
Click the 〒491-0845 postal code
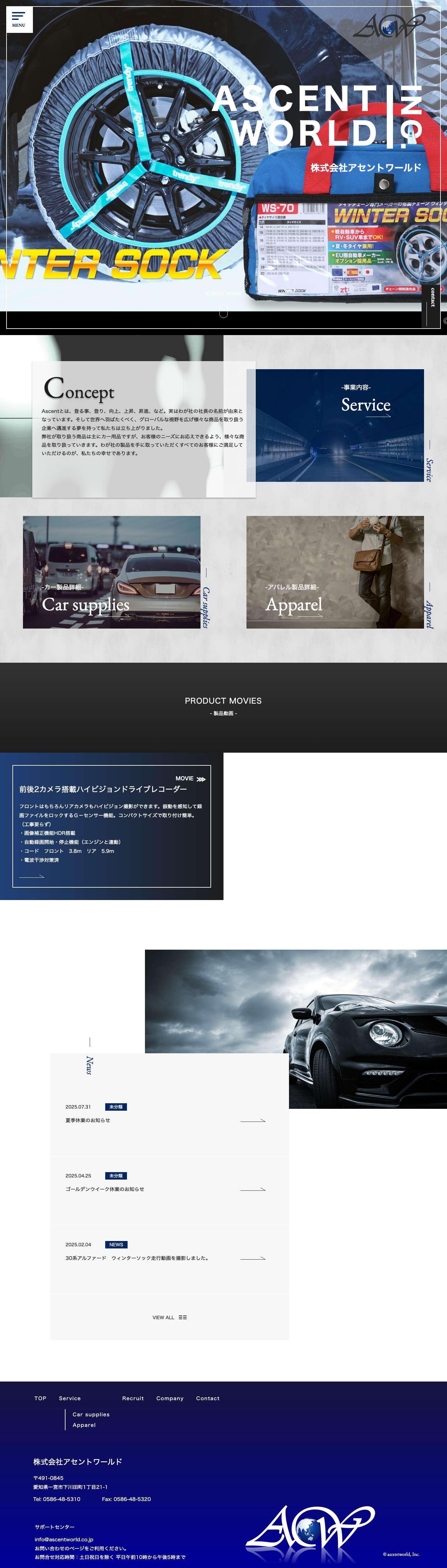(48, 1478)
